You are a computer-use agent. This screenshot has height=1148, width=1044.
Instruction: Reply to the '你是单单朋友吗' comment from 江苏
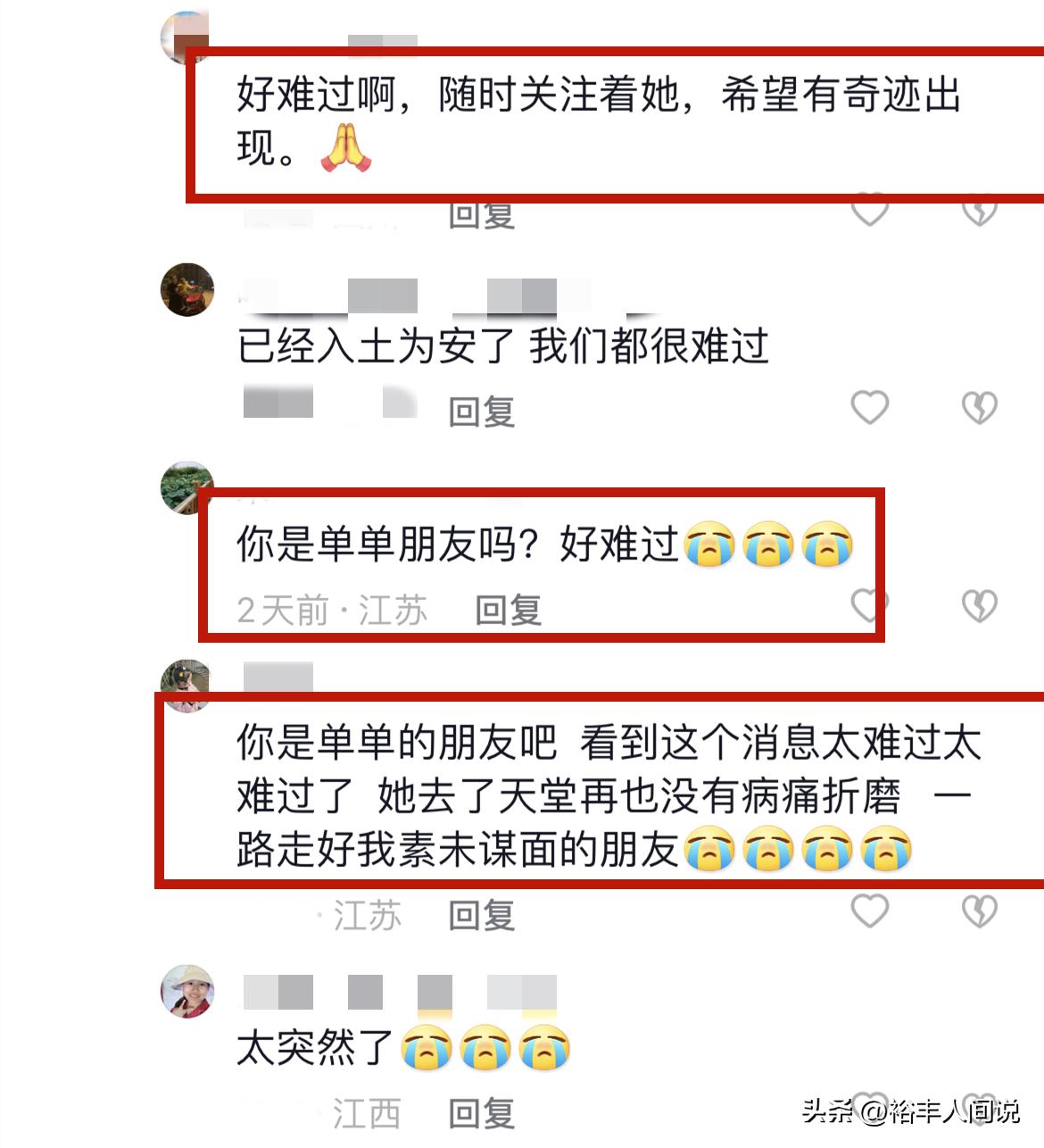[509, 610]
